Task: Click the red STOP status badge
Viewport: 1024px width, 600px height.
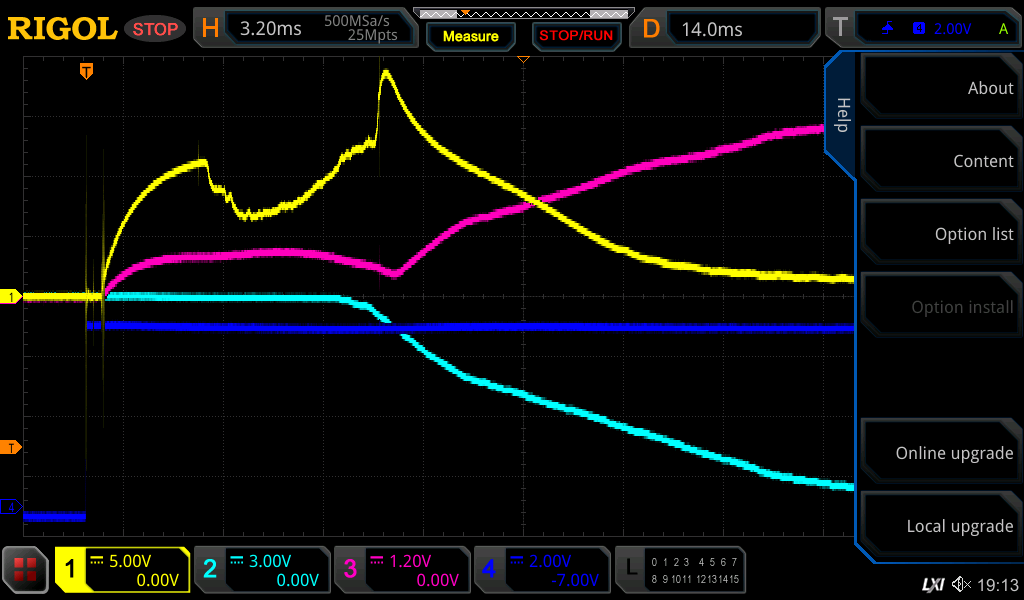Action: click(x=155, y=29)
